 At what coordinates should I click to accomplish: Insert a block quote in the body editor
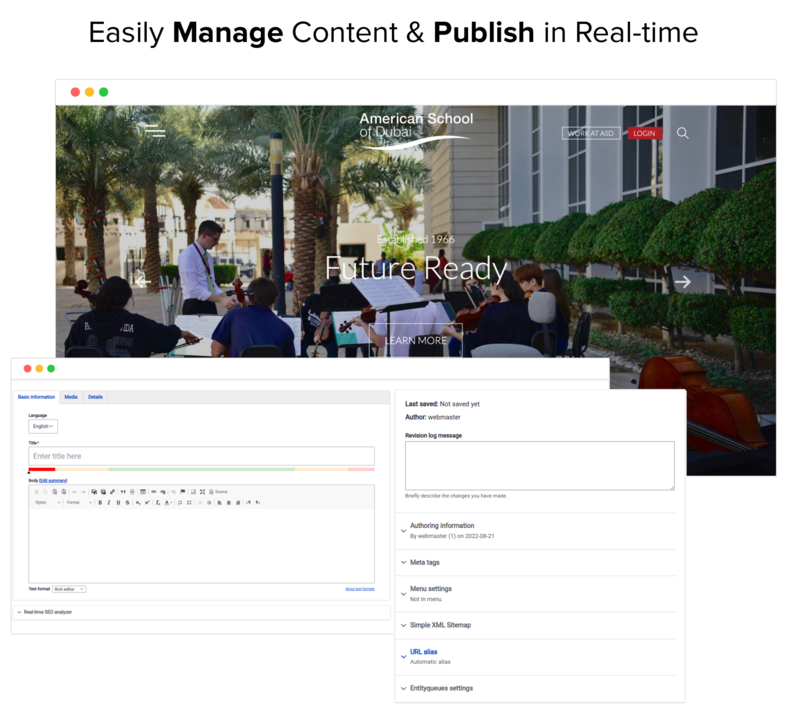[123, 492]
